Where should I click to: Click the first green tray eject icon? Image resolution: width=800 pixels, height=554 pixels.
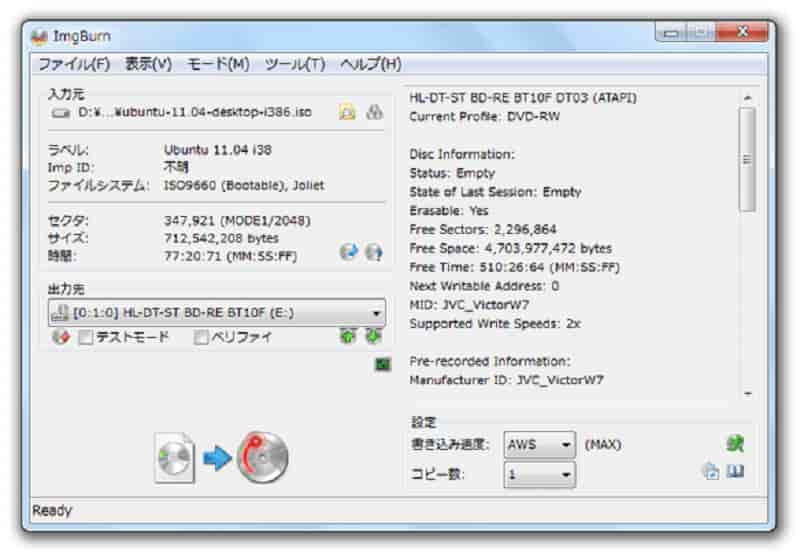348,336
